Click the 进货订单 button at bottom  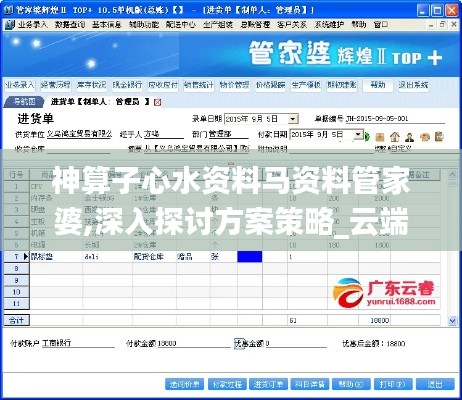coord(268,384)
